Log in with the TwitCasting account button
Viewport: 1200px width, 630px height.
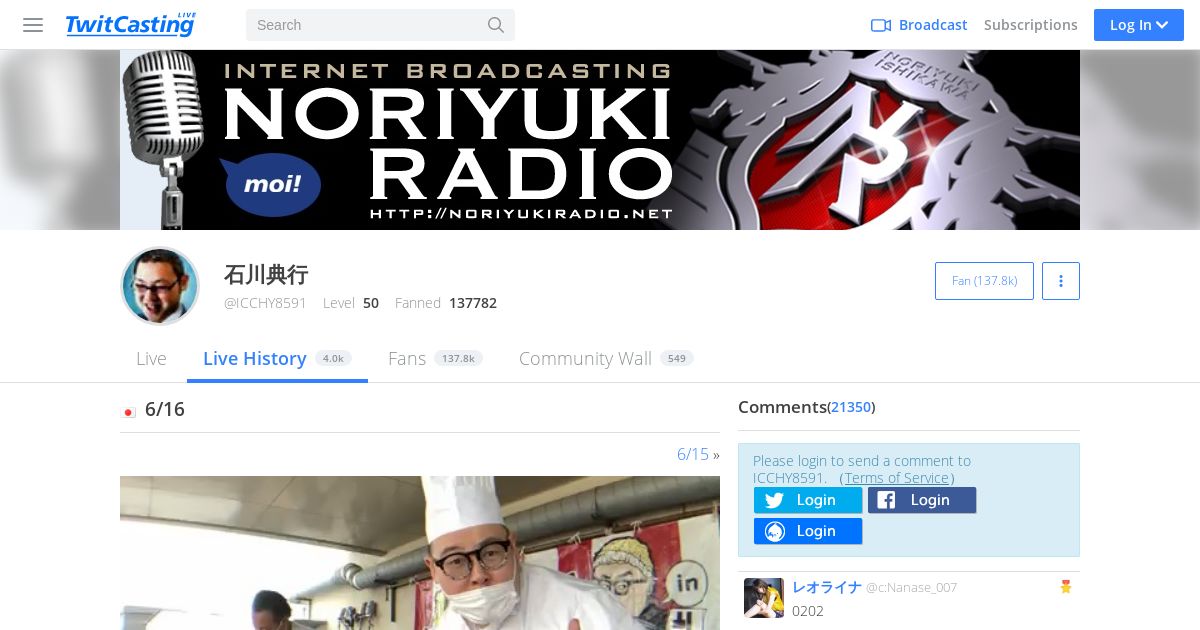808,531
